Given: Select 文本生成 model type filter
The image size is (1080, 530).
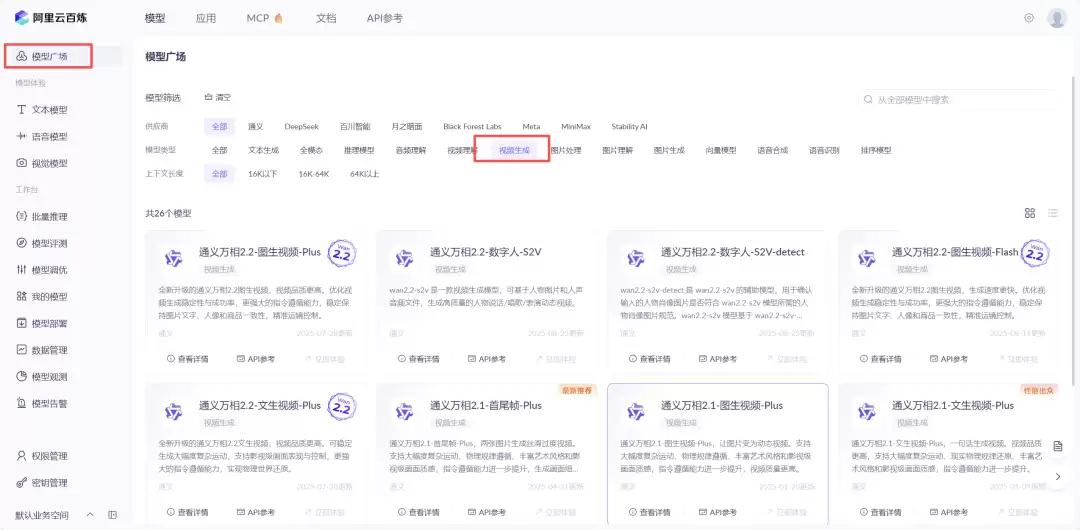Looking at the screenshot, I should tap(264, 150).
